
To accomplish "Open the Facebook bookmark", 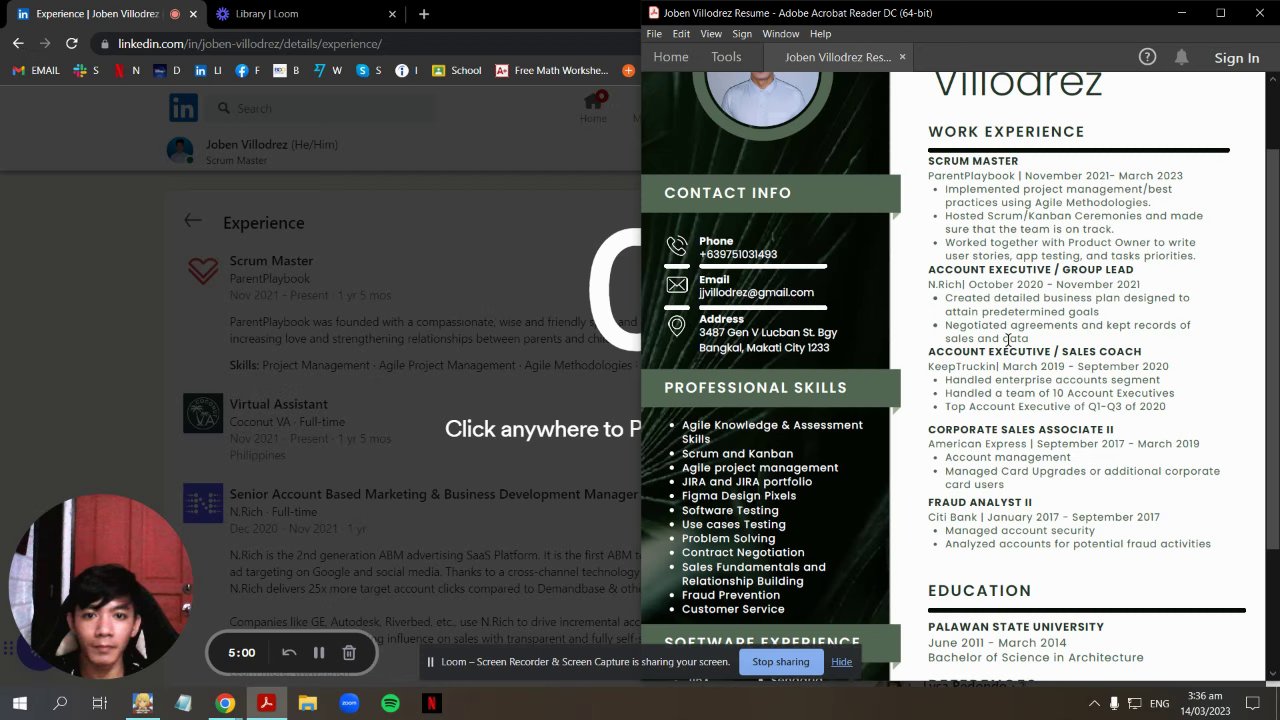I will point(248,70).
